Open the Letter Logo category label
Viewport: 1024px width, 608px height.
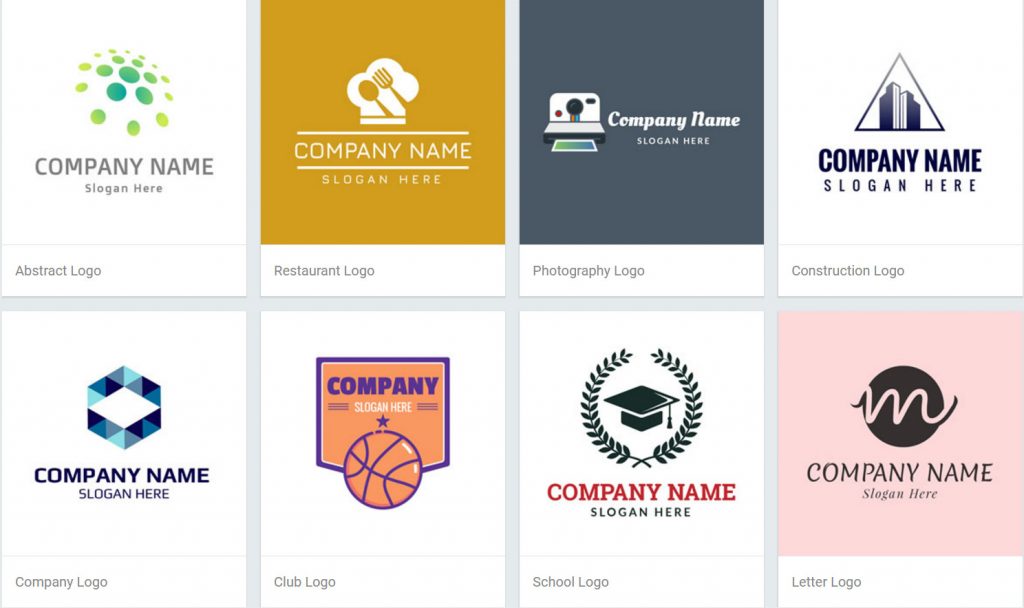(x=826, y=582)
